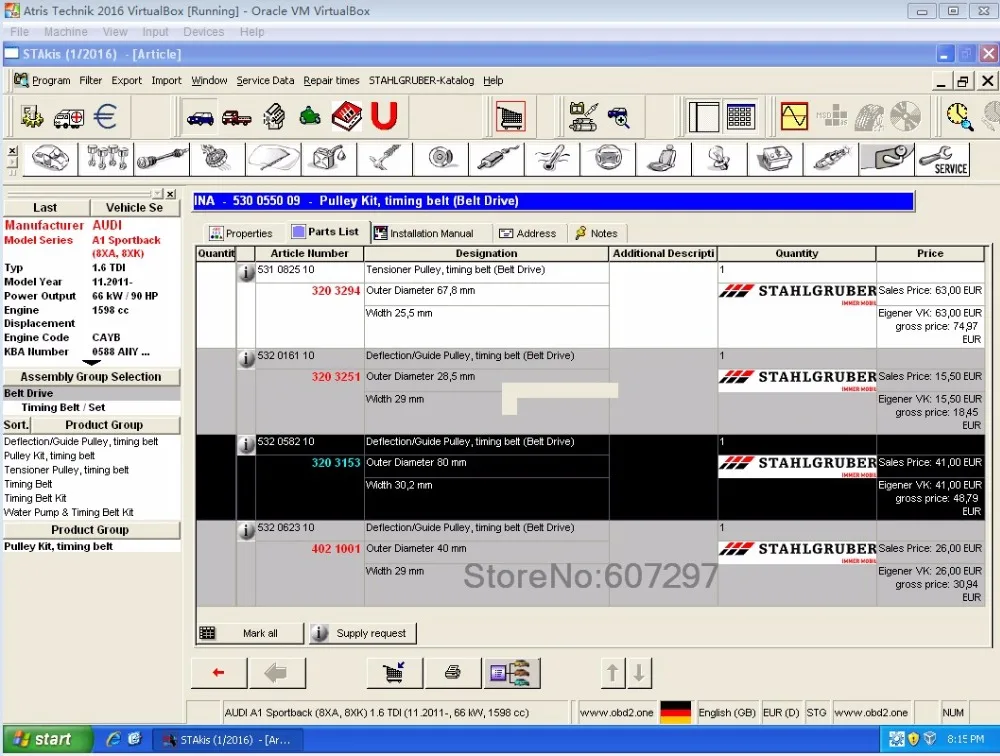Select the car seat interior icon
This screenshot has width=1000, height=756.
pos(663,159)
